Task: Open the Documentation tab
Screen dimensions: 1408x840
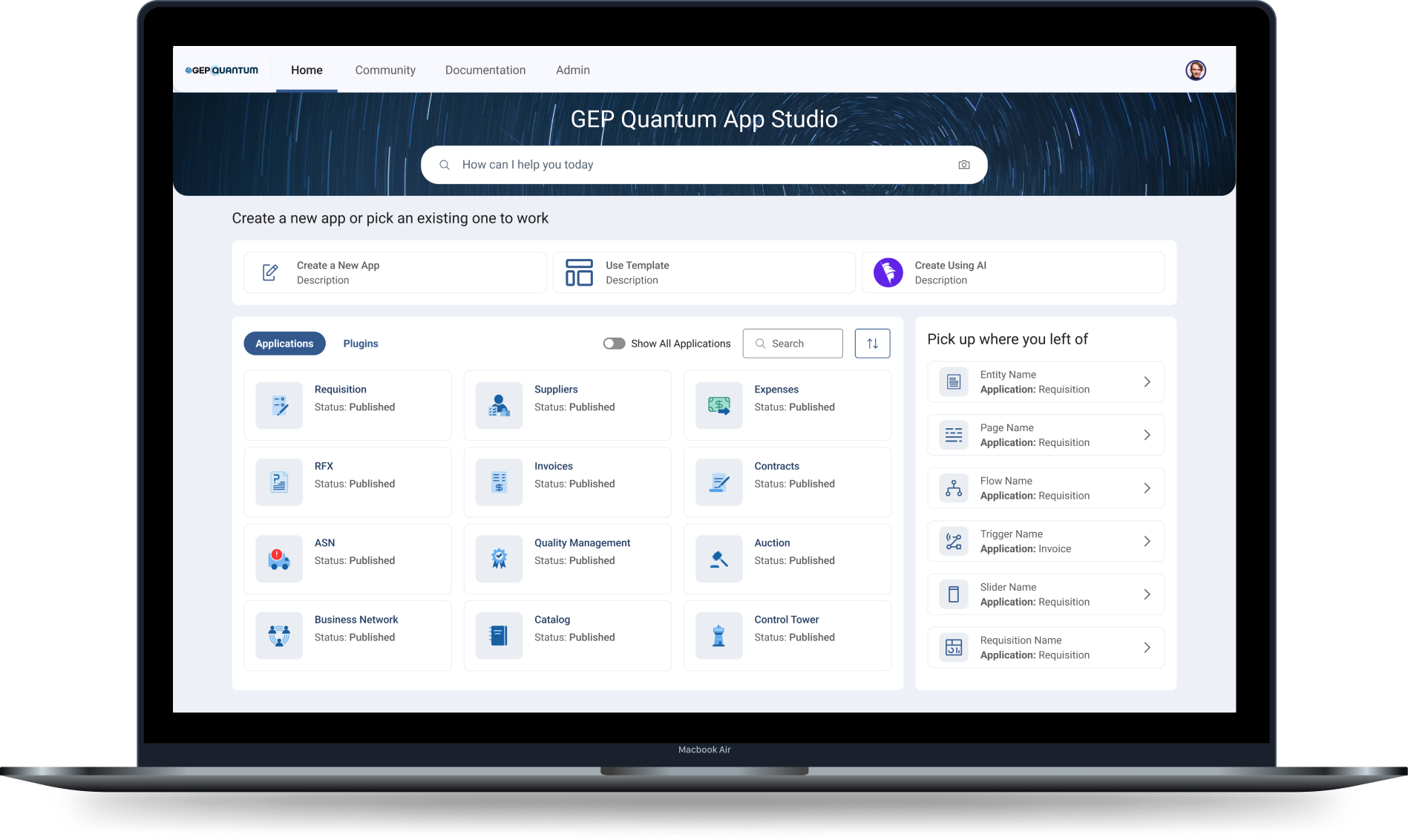Action: click(x=485, y=70)
